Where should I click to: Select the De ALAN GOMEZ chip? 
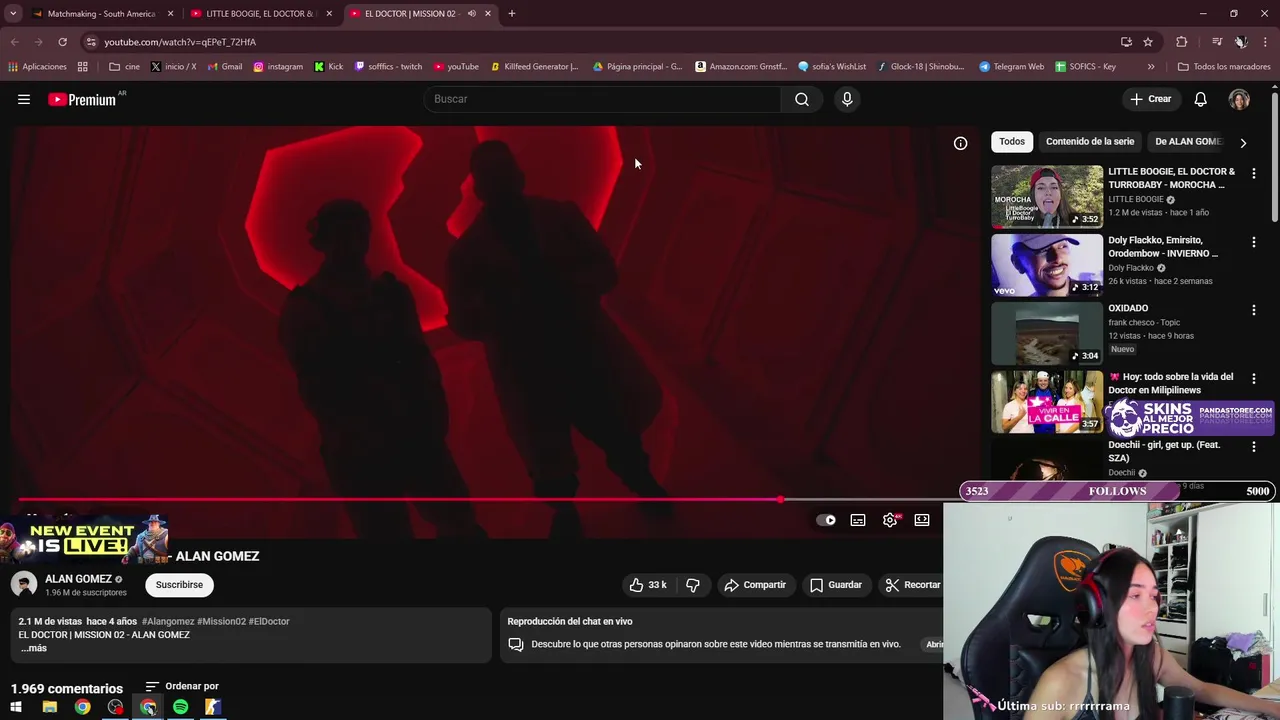(x=1188, y=142)
